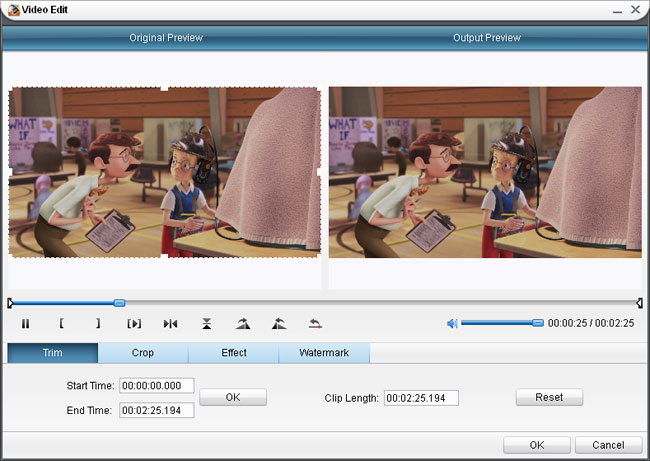Viewport: 650px width, 461px height.
Task: Set trim end point bracket icon
Action: pyautogui.click(x=98, y=323)
